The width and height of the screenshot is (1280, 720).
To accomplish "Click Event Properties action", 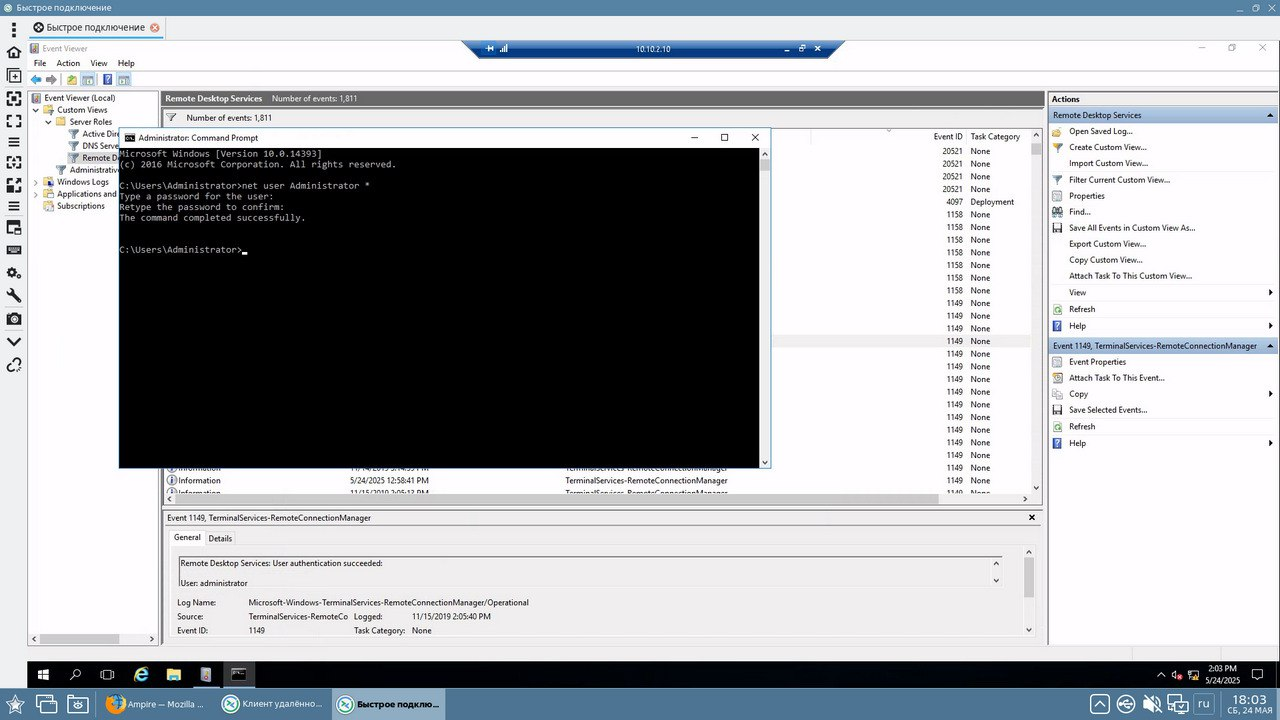I will click(x=1097, y=362).
